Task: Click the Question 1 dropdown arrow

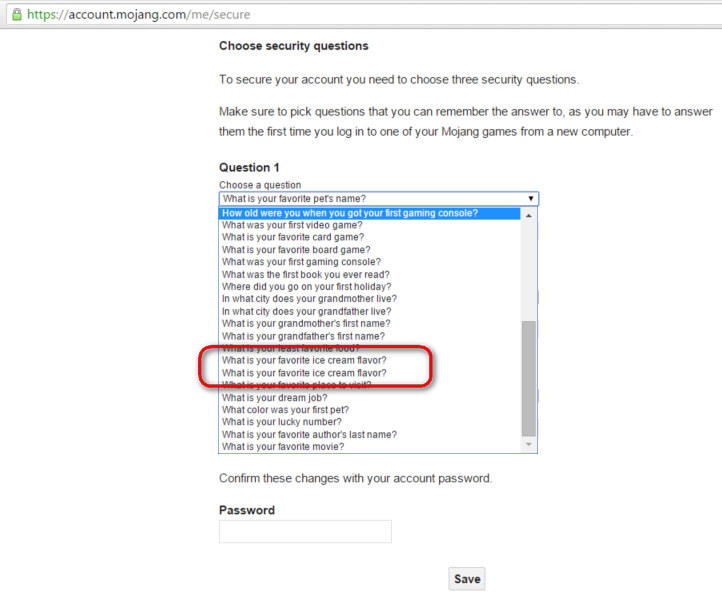Action: tap(532, 199)
